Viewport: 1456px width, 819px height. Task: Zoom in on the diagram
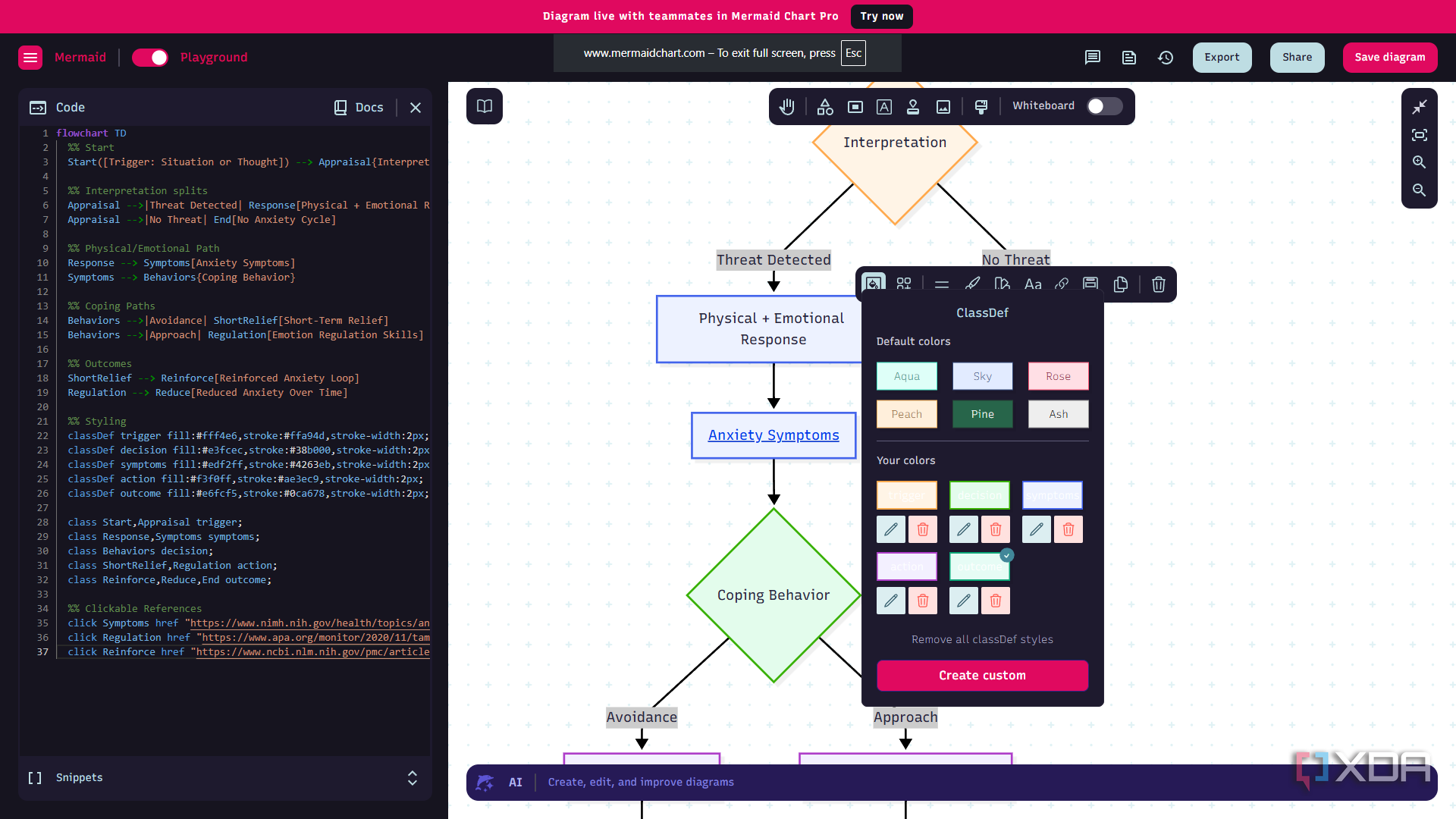pos(1420,162)
